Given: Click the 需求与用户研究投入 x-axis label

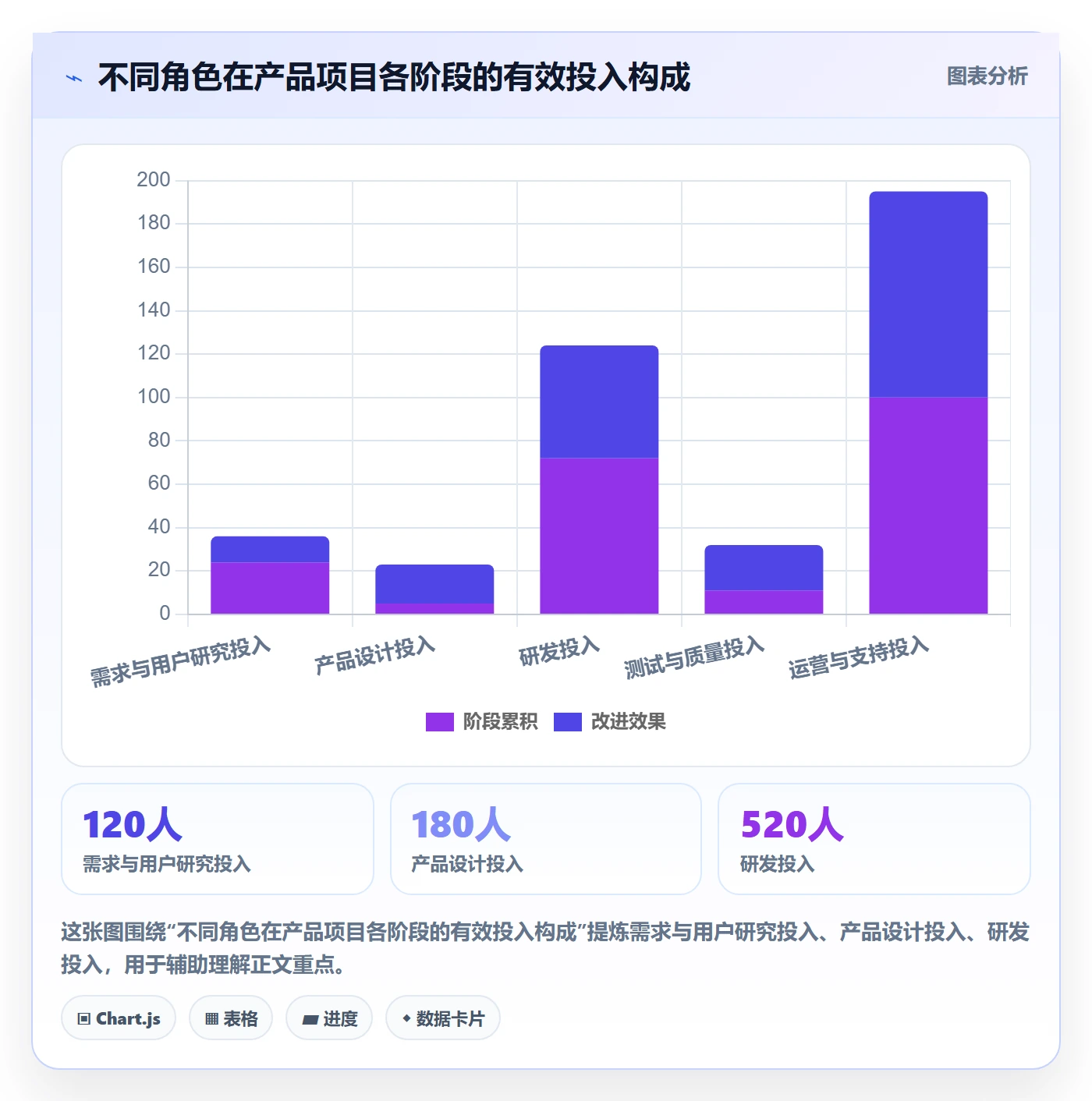Looking at the screenshot, I should coord(181,661).
